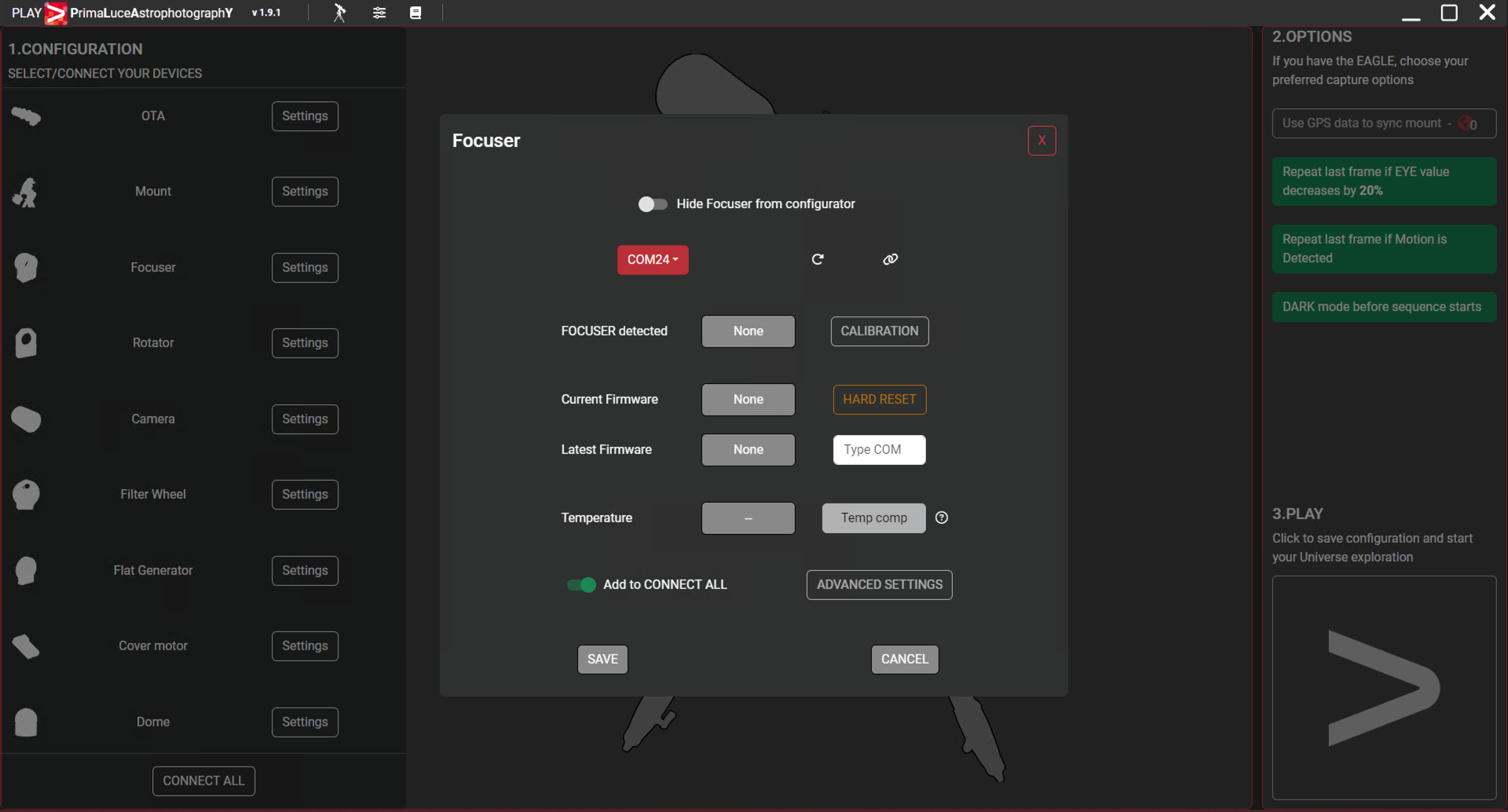Click the FOCUSER detected None field
Image resolution: width=1508 pixels, height=812 pixels.
click(x=749, y=331)
